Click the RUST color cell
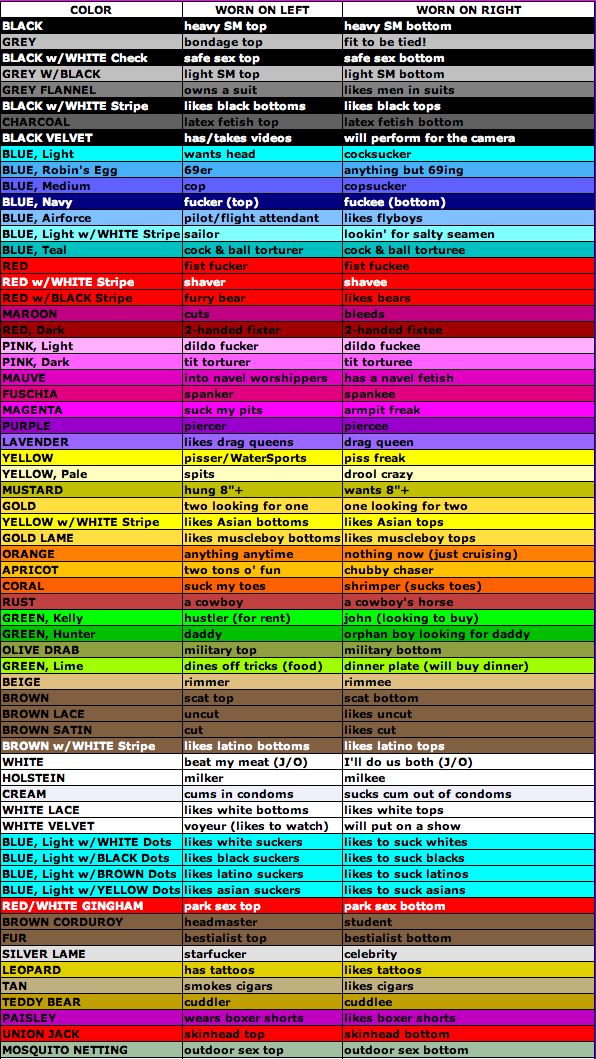Viewport: 596px width, 1059px height. 91,602
